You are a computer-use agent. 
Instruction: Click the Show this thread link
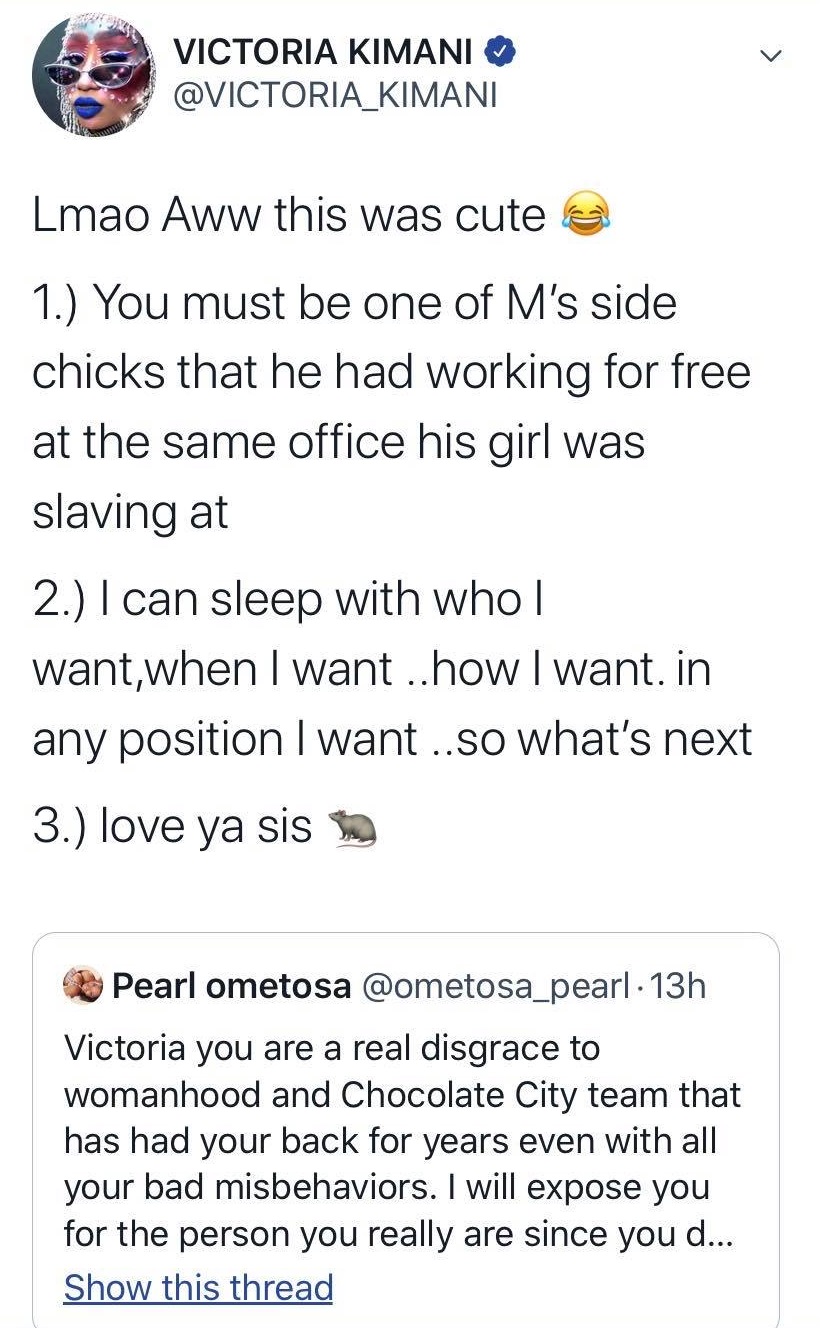[x=198, y=1287]
